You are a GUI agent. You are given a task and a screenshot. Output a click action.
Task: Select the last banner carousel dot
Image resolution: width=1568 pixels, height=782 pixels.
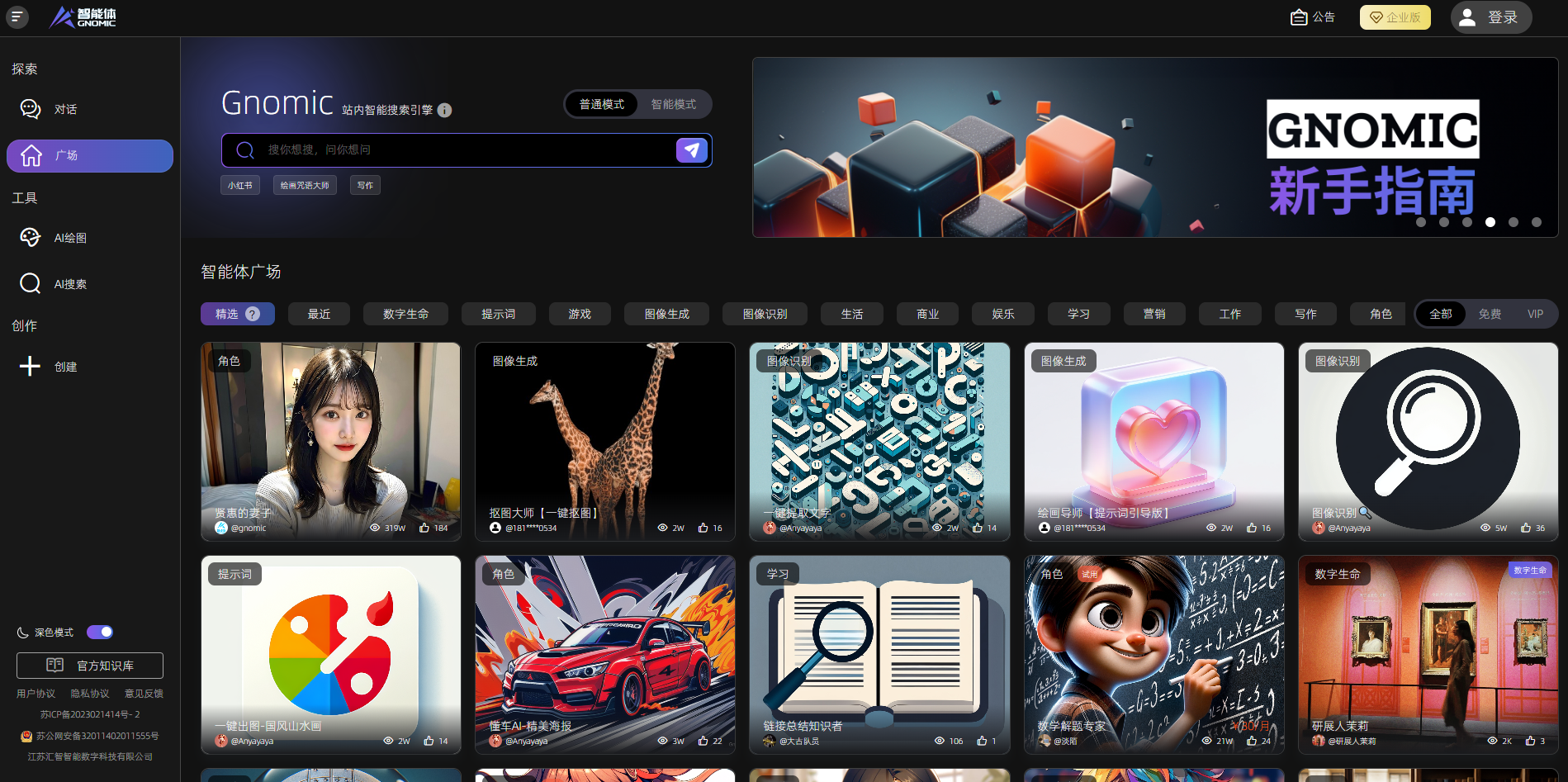pos(1537,222)
